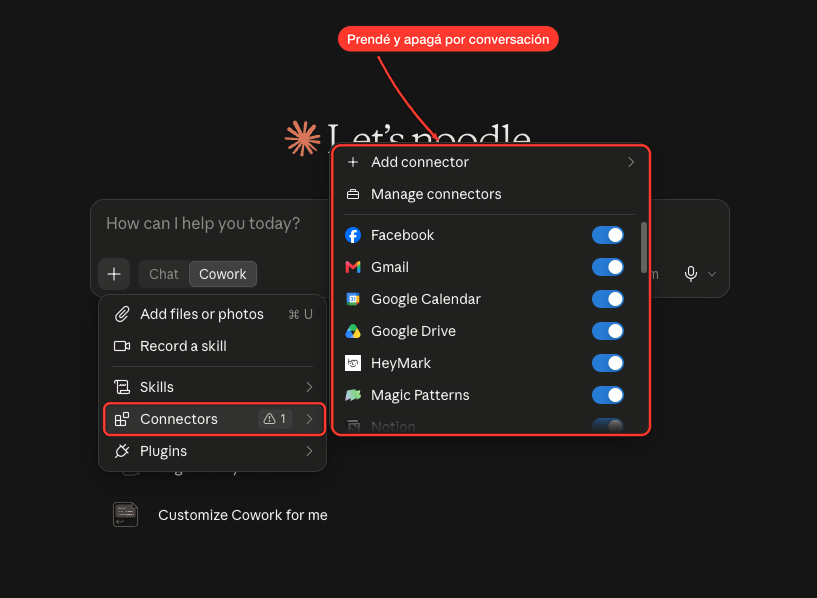The width and height of the screenshot is (817, 598).
Task: Expand the Skills submenu arrow
Action: (x=309, y=387)
